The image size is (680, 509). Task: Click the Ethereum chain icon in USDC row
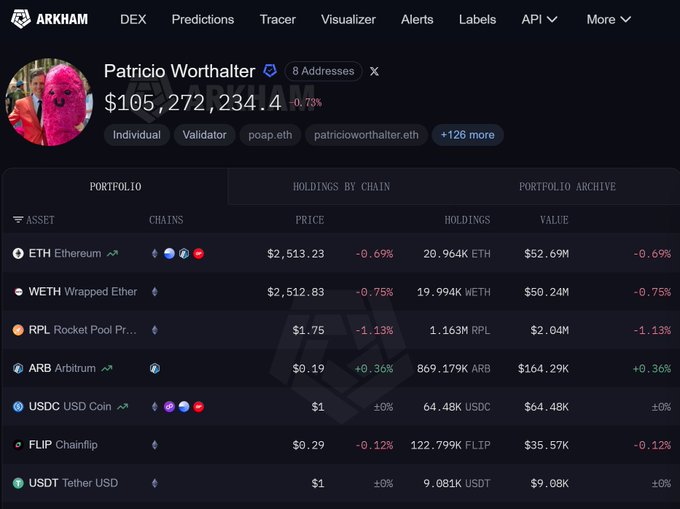[155, 407]
